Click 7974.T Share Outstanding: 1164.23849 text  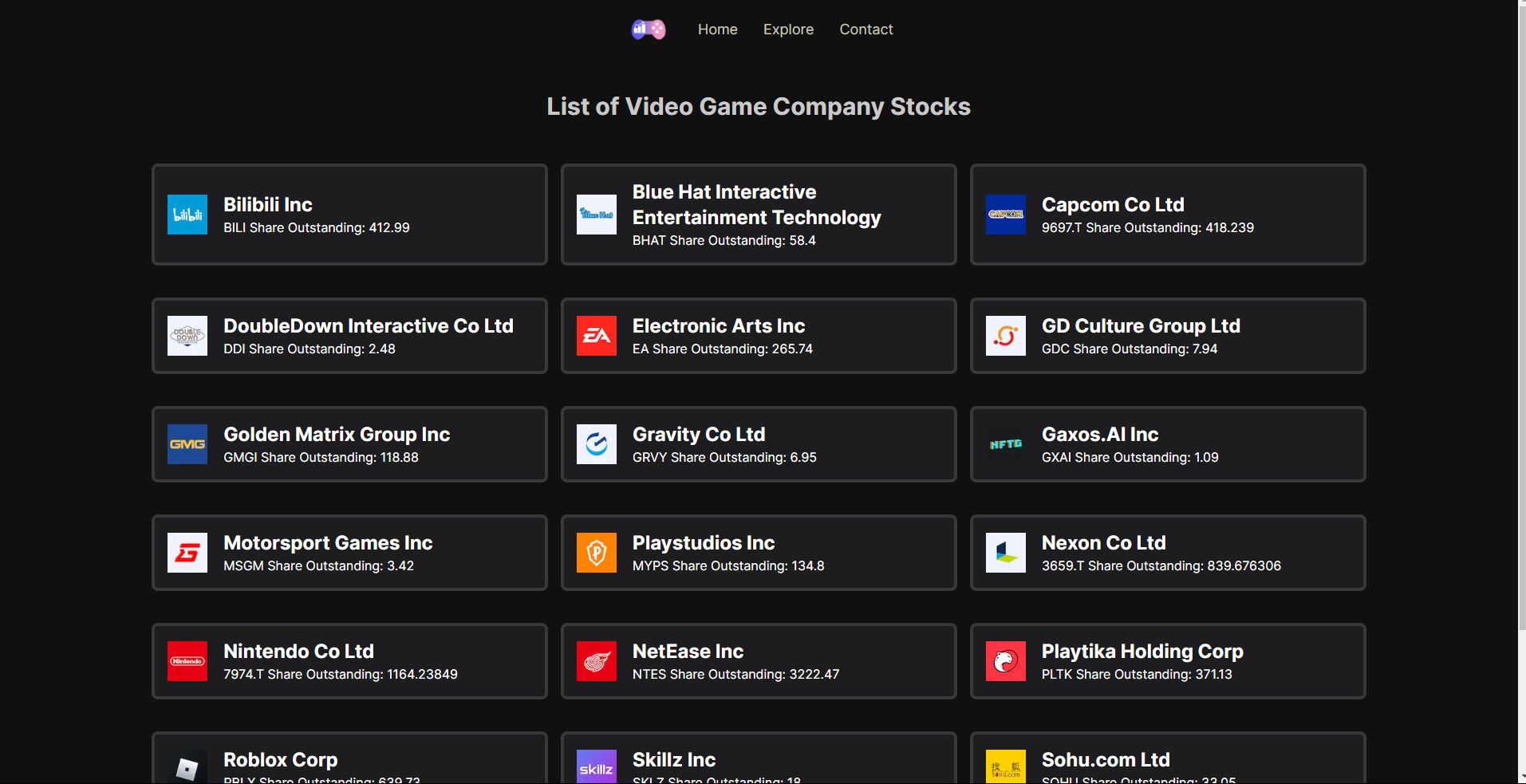click(x=341, y=675)
